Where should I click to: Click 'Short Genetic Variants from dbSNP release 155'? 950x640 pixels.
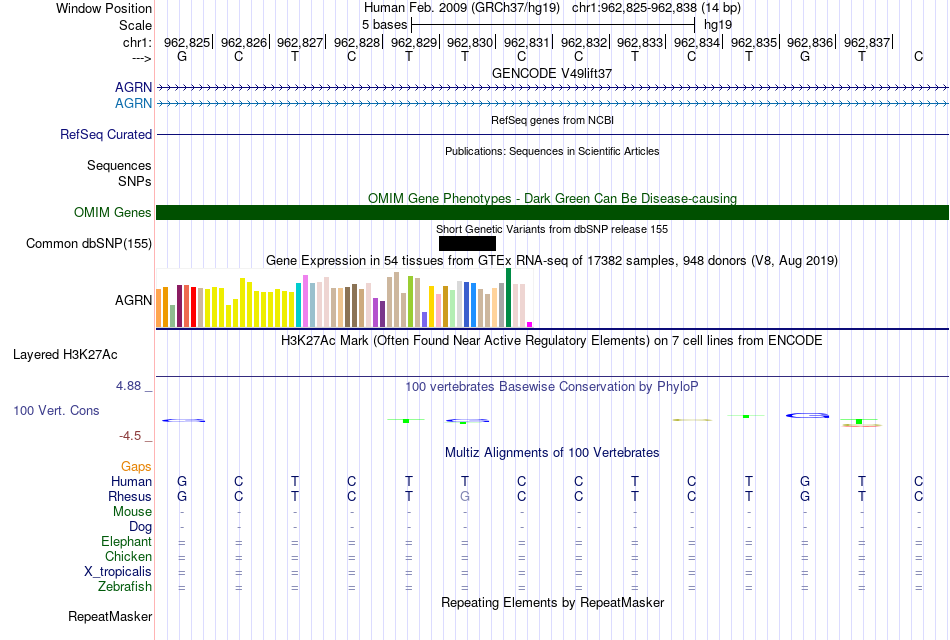coord(552,229)
